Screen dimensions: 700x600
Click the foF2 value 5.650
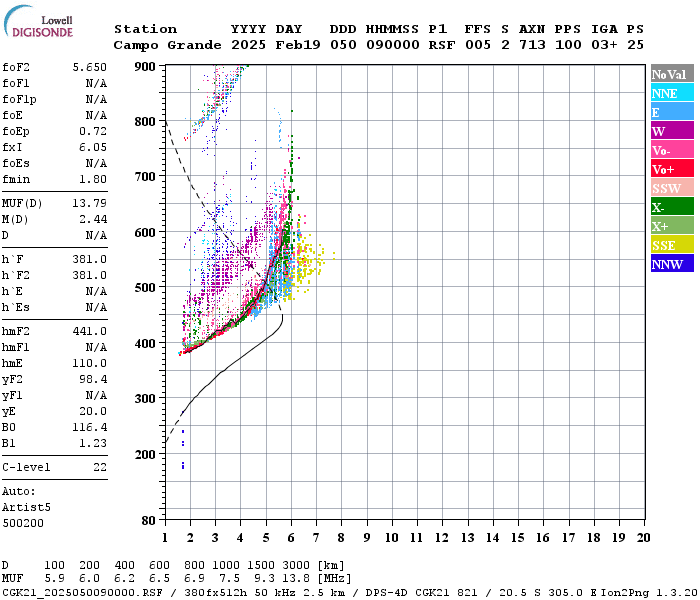pos(90,67)
